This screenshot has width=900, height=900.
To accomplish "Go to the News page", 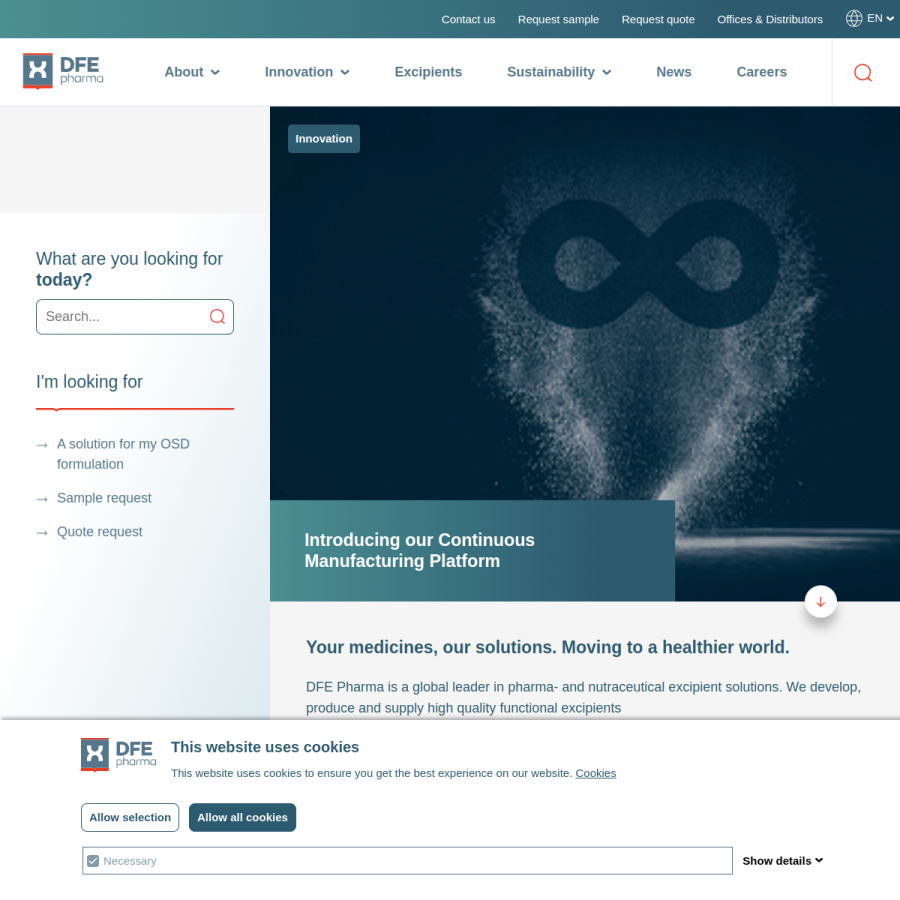I will pos(674,72).
